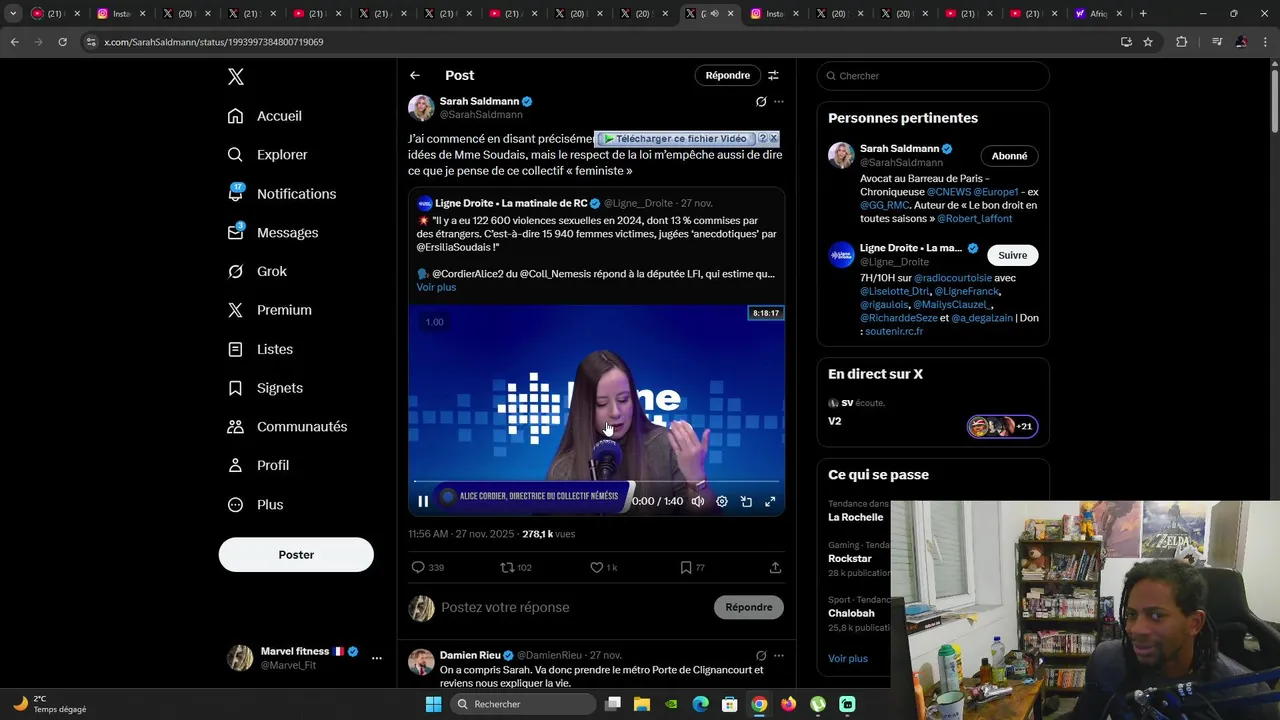
Task: Click the back arrow beside Post
Action: 415,76
